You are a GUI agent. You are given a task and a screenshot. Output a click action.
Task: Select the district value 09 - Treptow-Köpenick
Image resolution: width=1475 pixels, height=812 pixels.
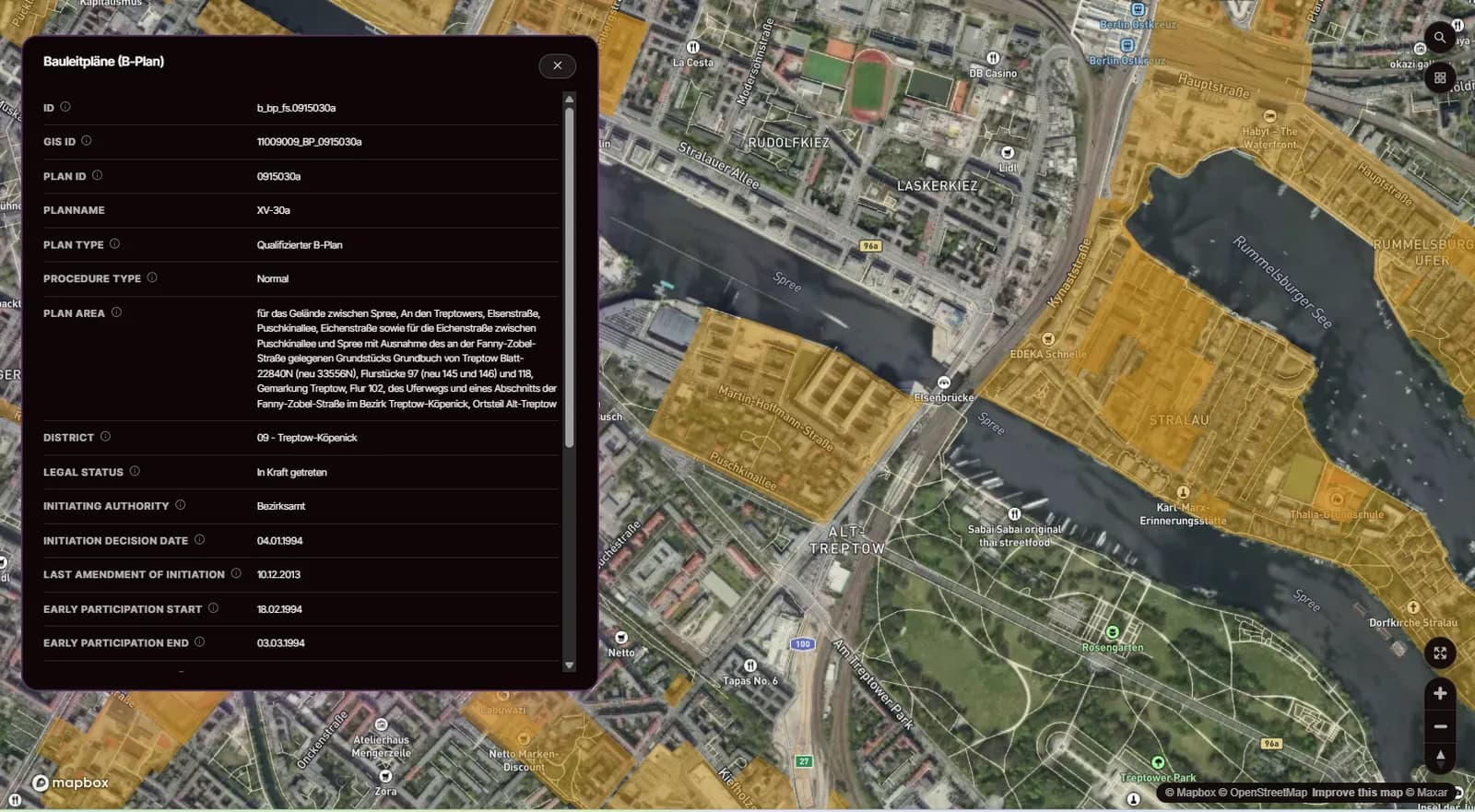pyautogui.click(x=307, y=438)
